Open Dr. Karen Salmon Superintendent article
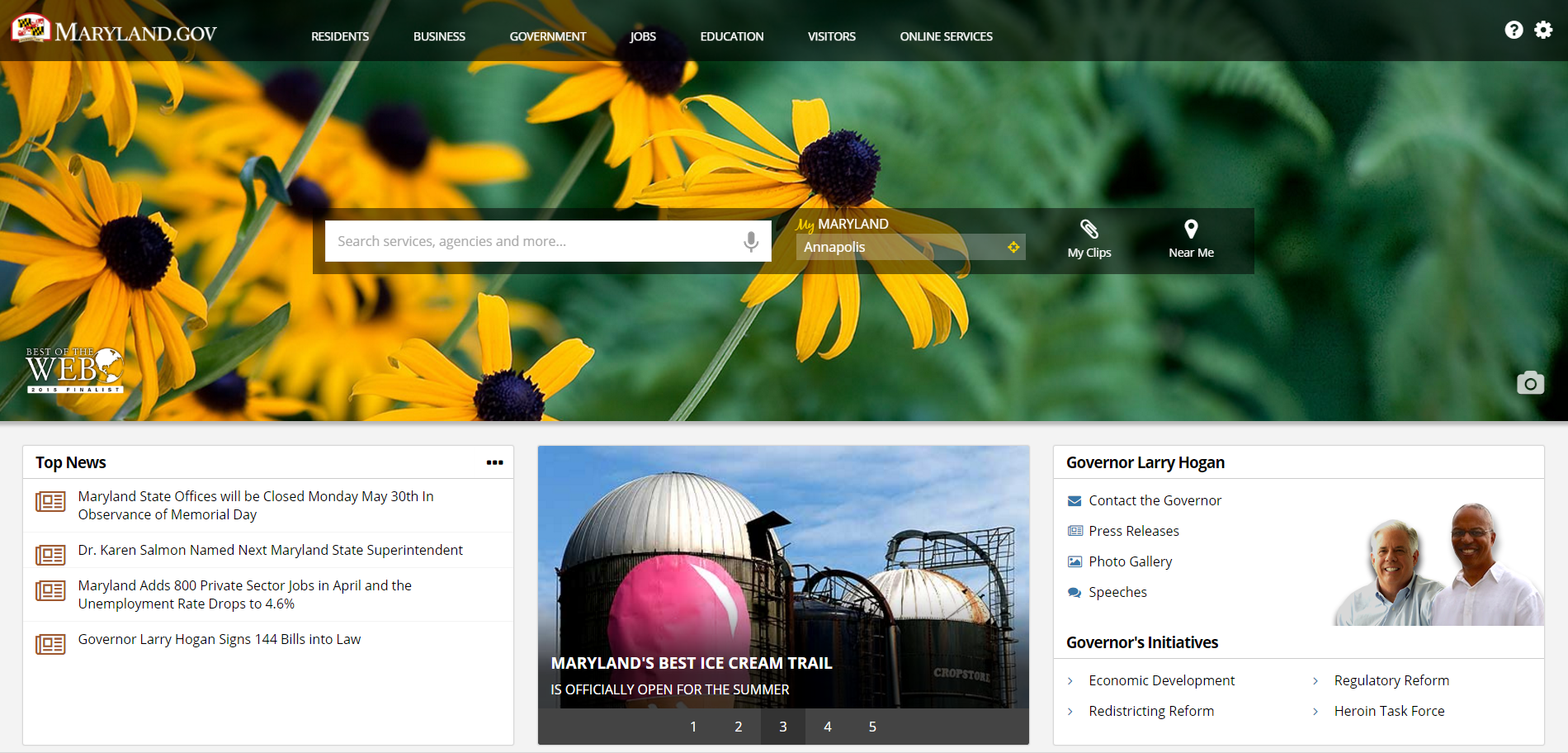 pos(271,550)
